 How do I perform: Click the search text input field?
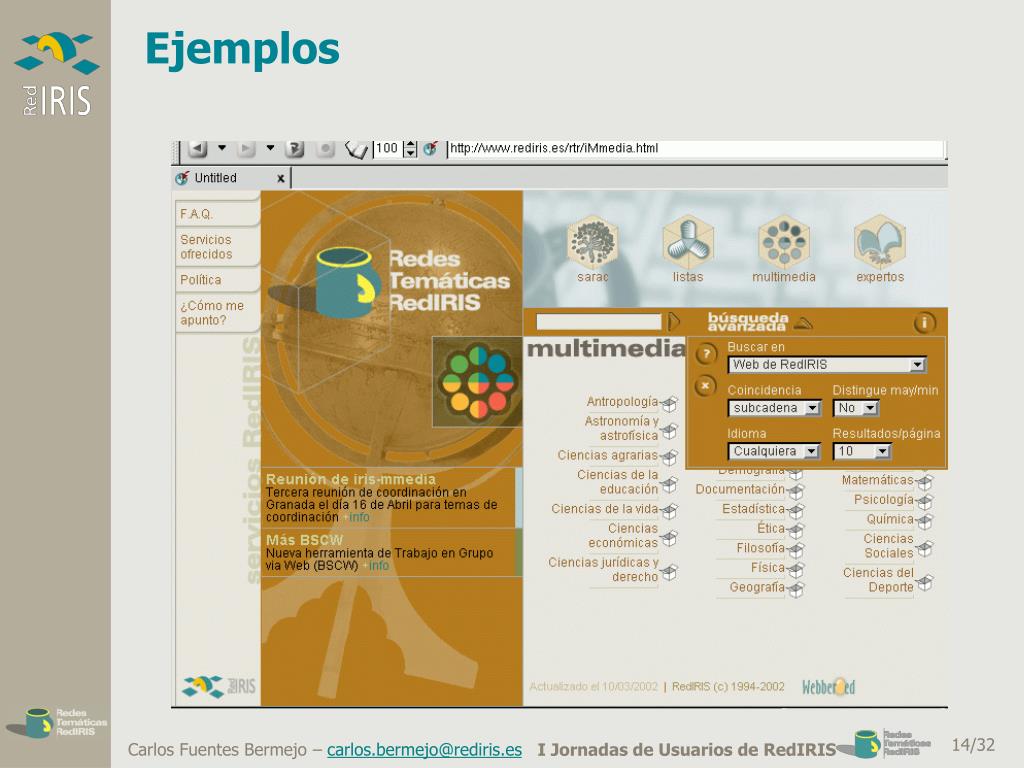598,321
